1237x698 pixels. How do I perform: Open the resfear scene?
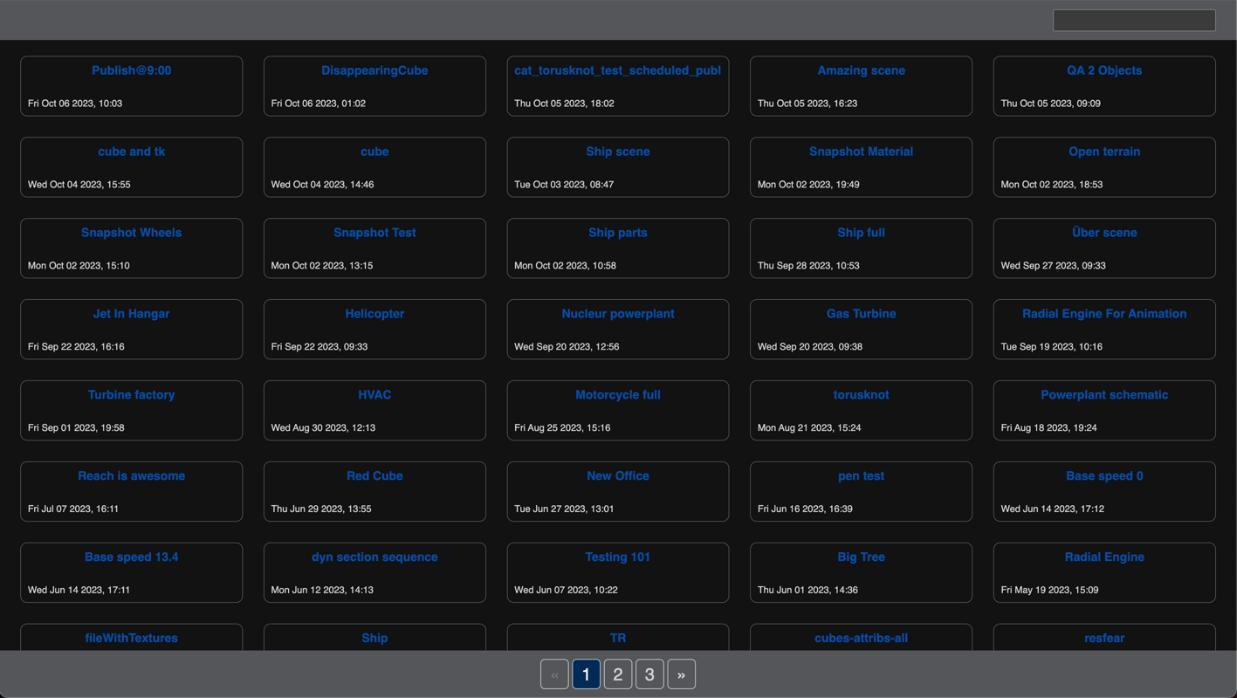[x=1104, y=638]
